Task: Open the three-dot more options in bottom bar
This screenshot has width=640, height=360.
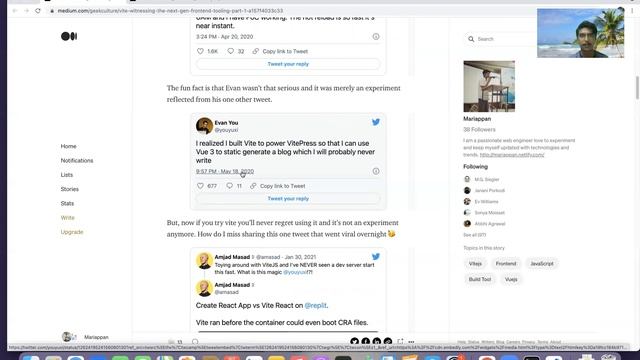Action: tap(411, 342)
